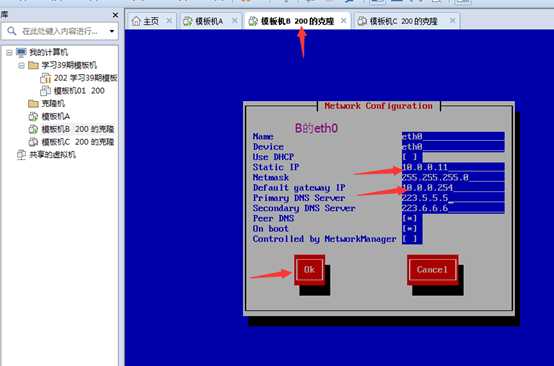Close the 主页 tab
The width and height of the screenshot is (554, 366).
pos(169,21)
